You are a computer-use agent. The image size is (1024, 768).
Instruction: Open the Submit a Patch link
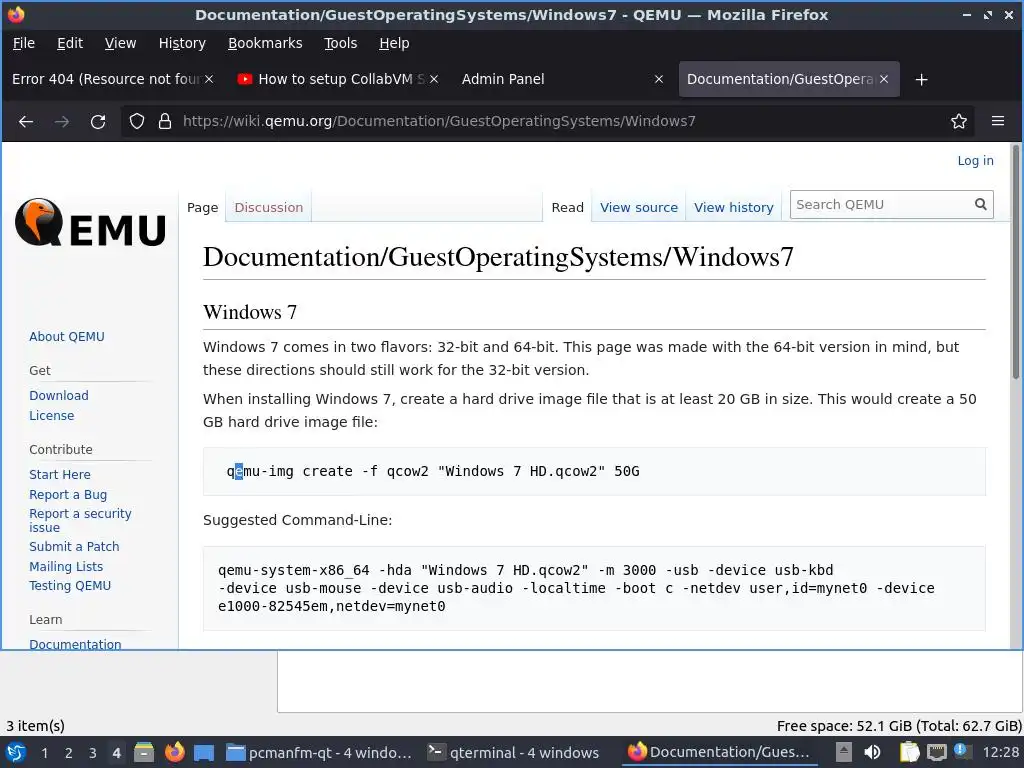tap(74, 547)
